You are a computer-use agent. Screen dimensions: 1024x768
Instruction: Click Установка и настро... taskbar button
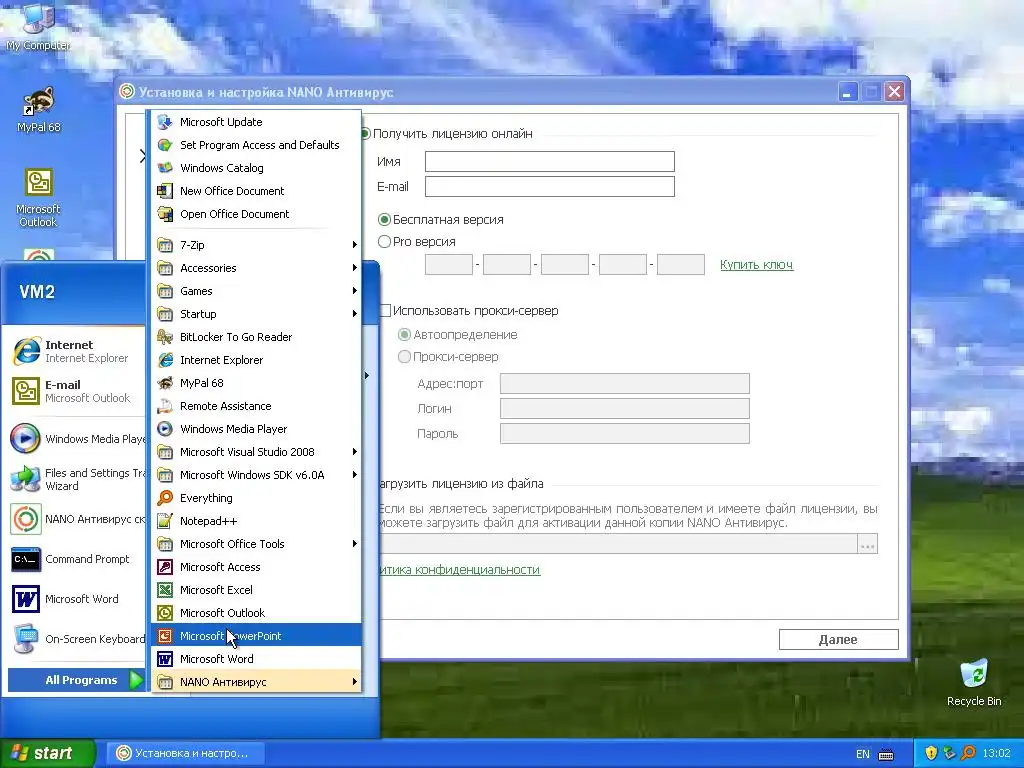click(x=186, y=753)
